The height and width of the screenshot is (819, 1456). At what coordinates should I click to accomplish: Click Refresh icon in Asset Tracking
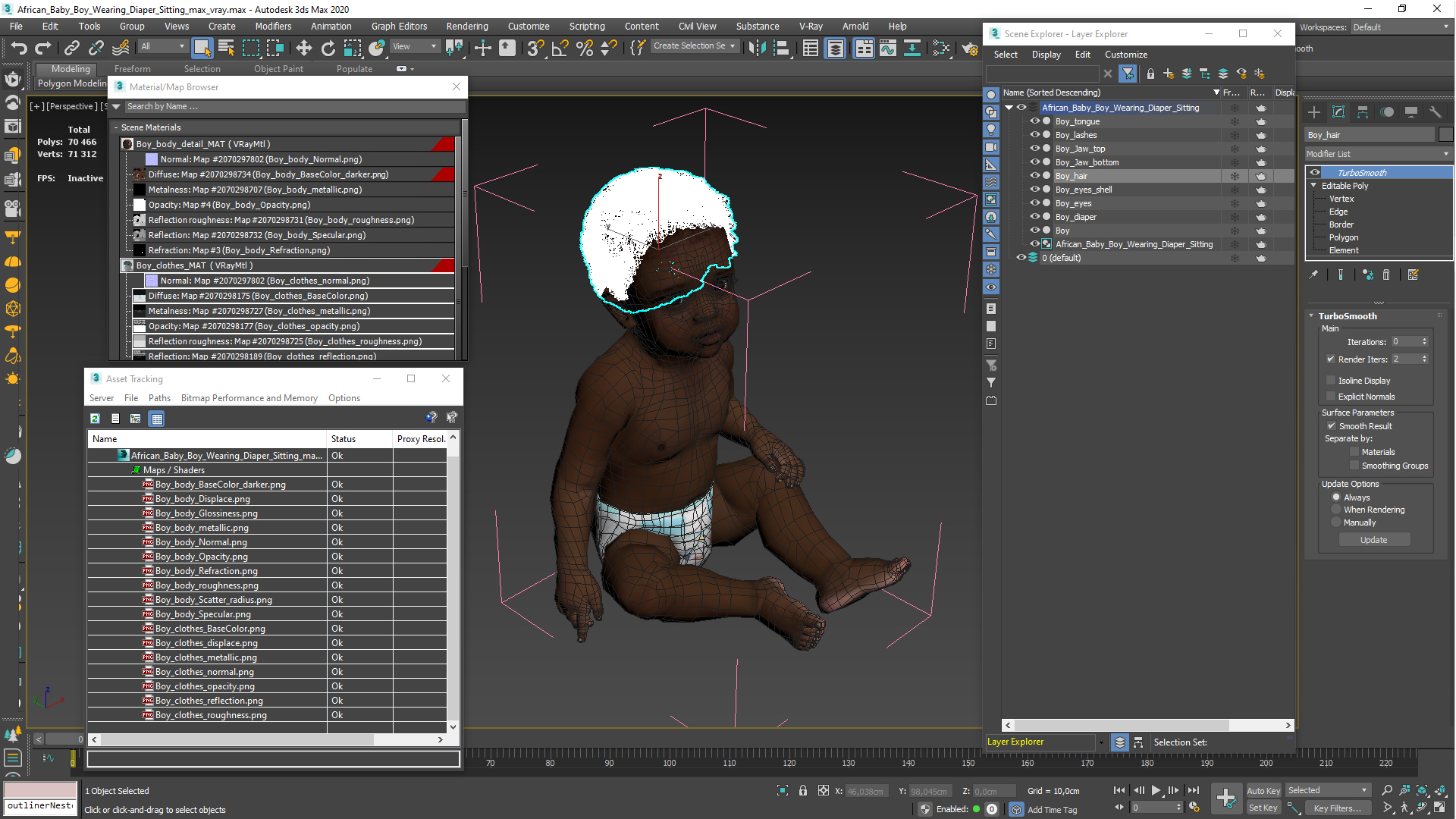(95, 419)
